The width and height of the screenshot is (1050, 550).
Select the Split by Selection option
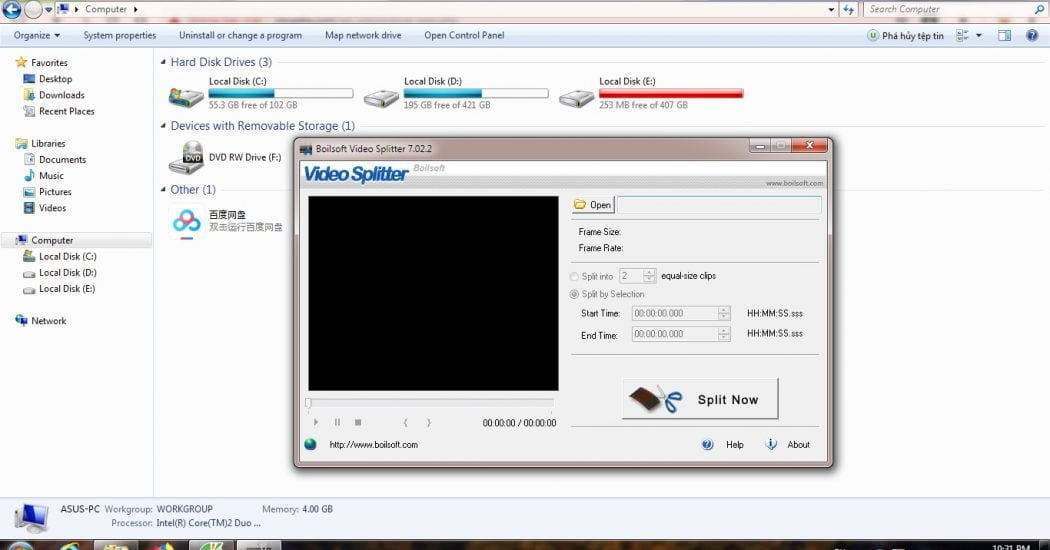click(574, 294)
